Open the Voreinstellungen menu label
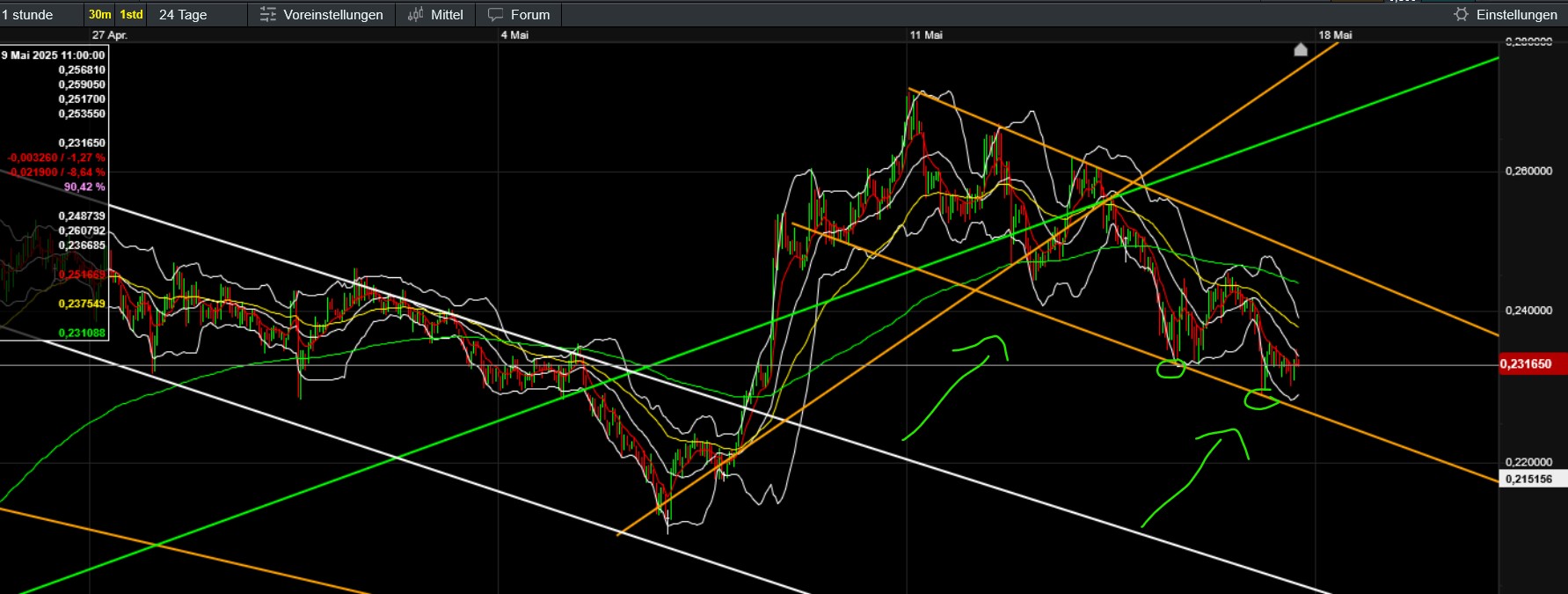This screenshot has width=1568, height=594. [333, 14]
